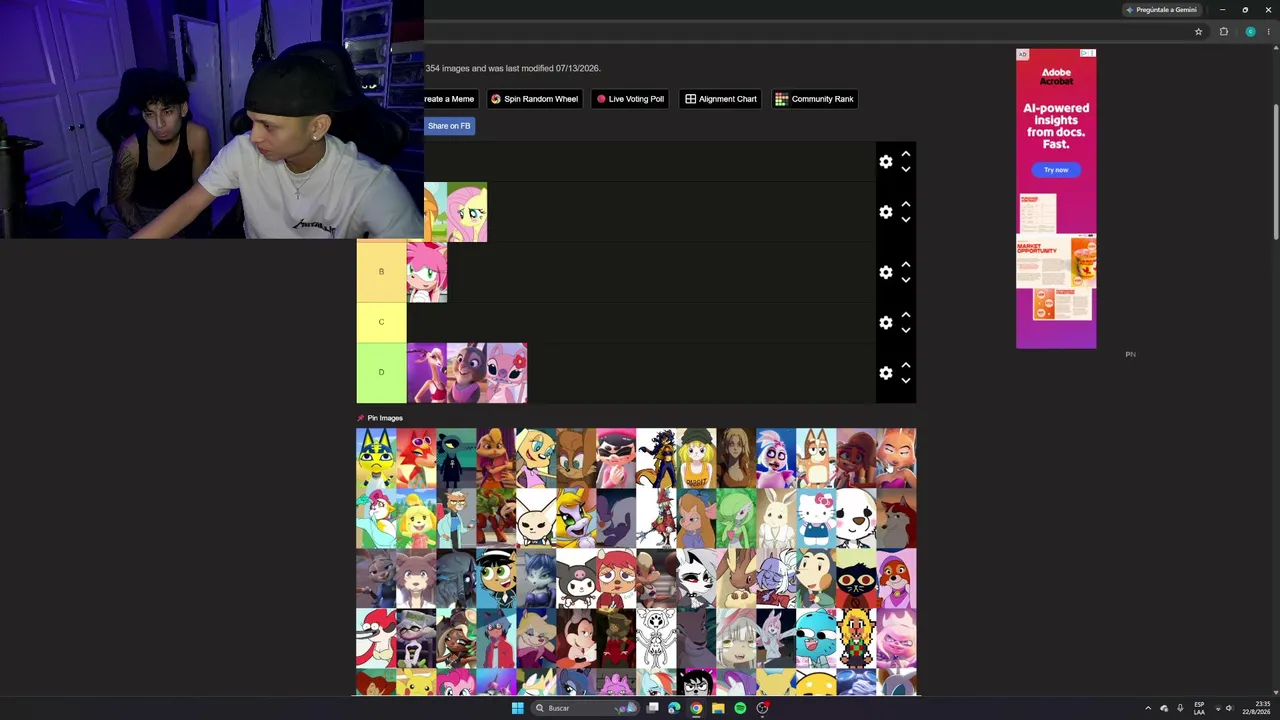Click the Try now button in Adobe ad

1056,170
